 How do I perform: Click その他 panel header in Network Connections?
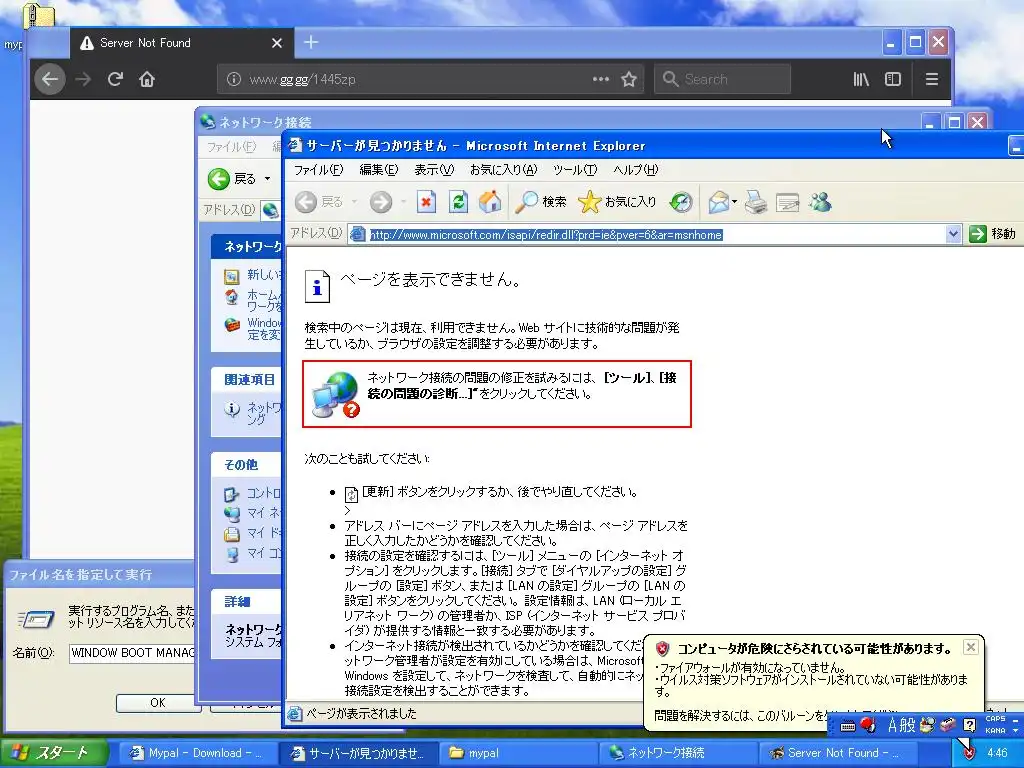coord(241,465)
